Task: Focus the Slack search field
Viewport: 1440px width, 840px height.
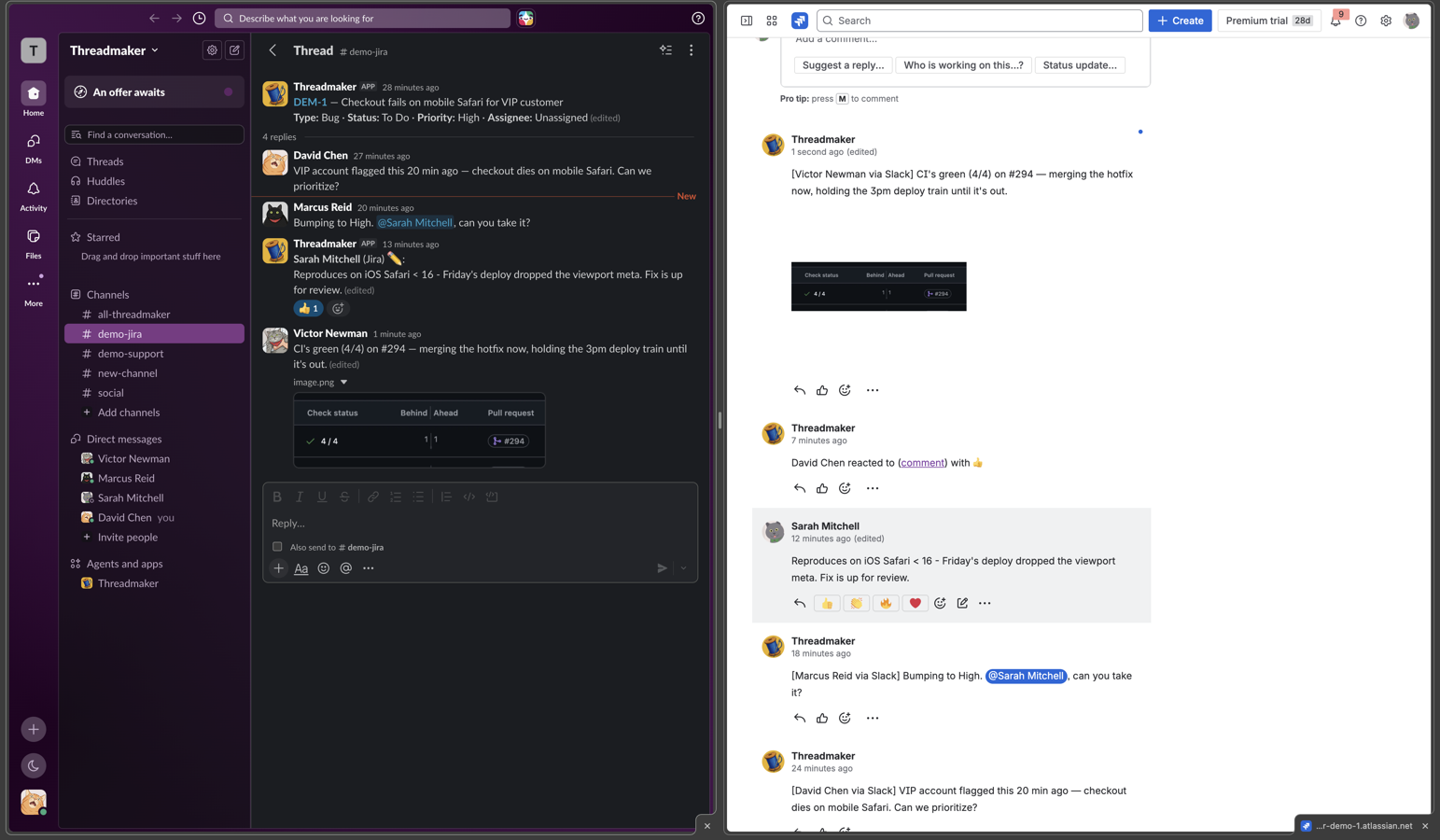Action: point(362,18)
